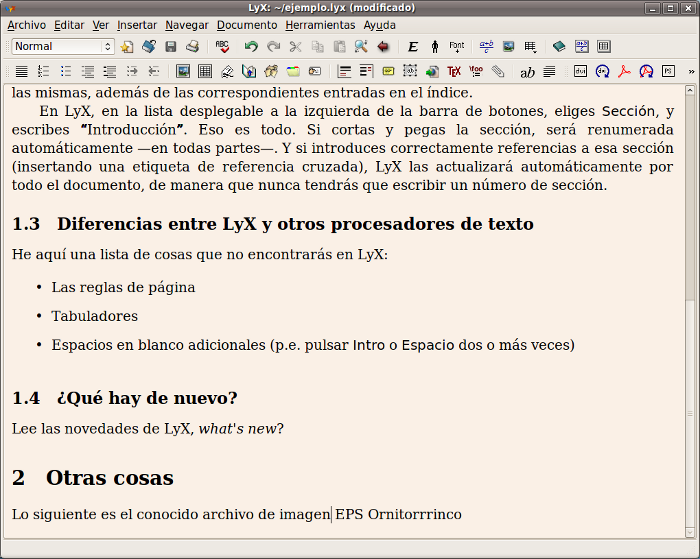The image size is (700, 559).
Task: Insert citation icon
Action: [271, 71]
